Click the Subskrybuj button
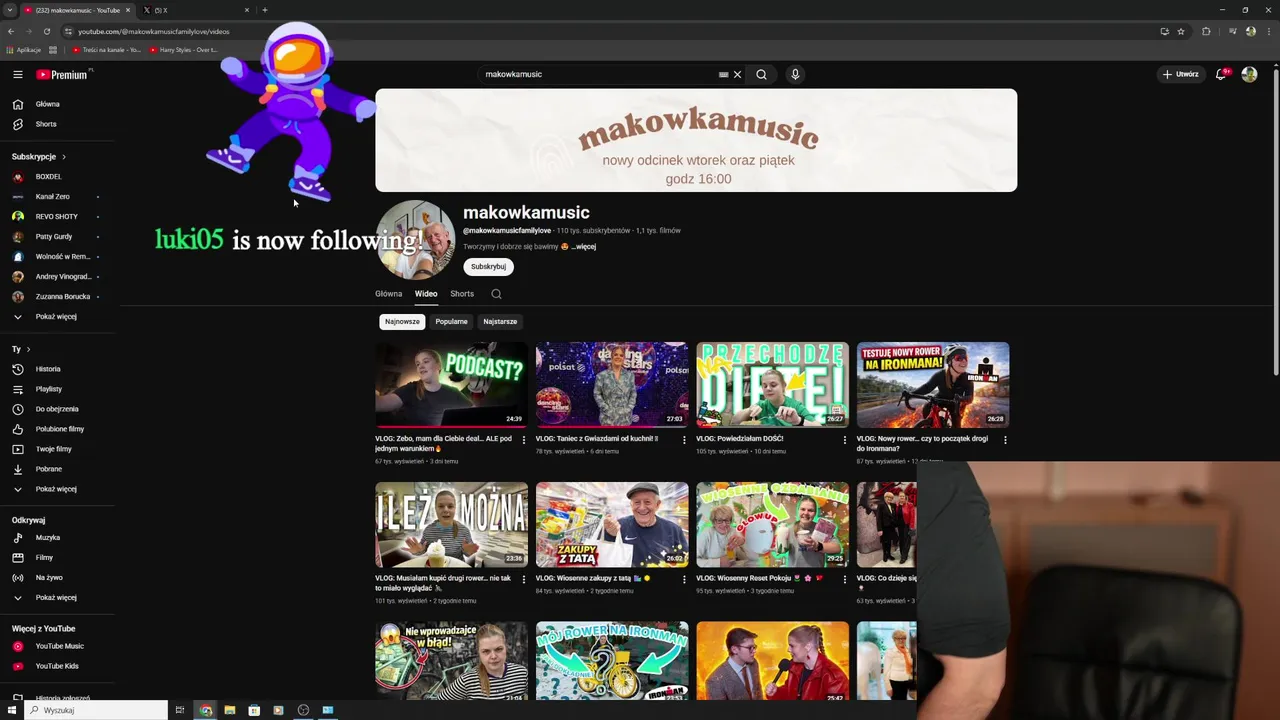Viewport: 1280px width, 720px height. point(488,267)
